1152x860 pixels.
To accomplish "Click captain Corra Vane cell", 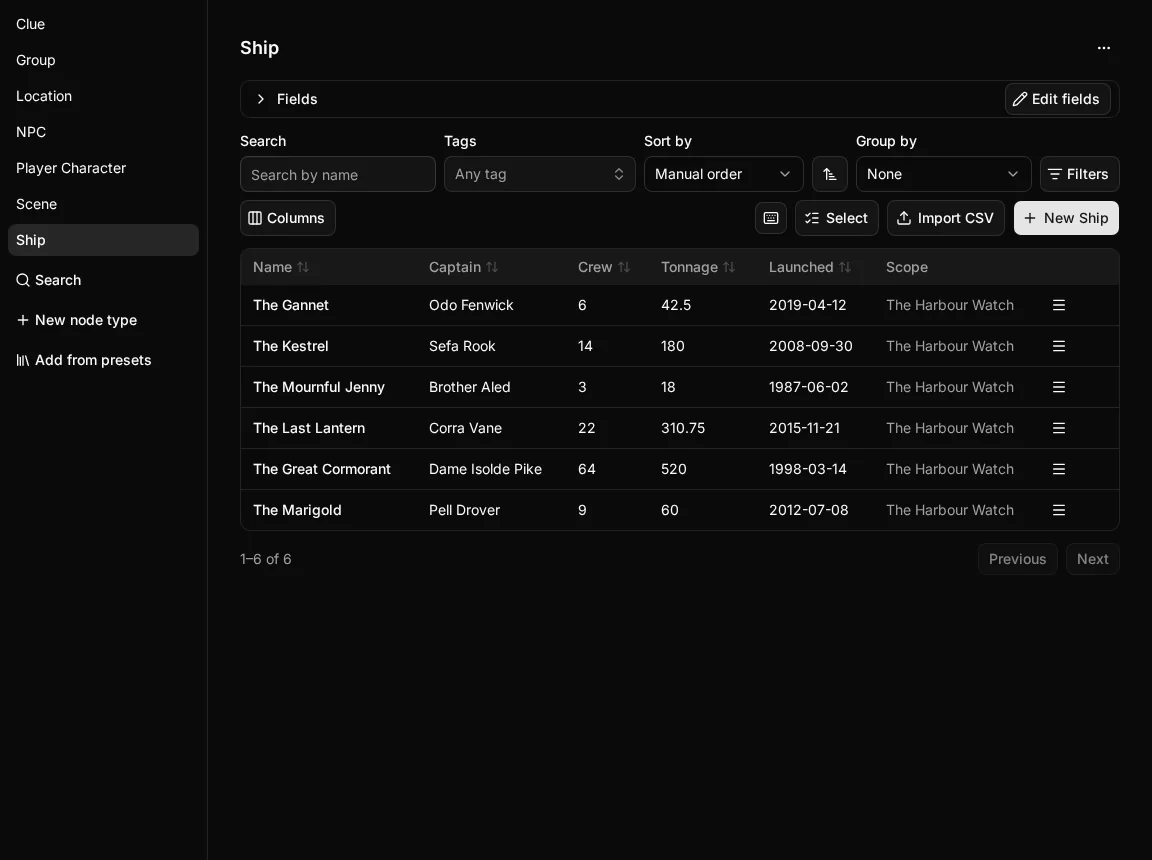I will click(465, 428).
